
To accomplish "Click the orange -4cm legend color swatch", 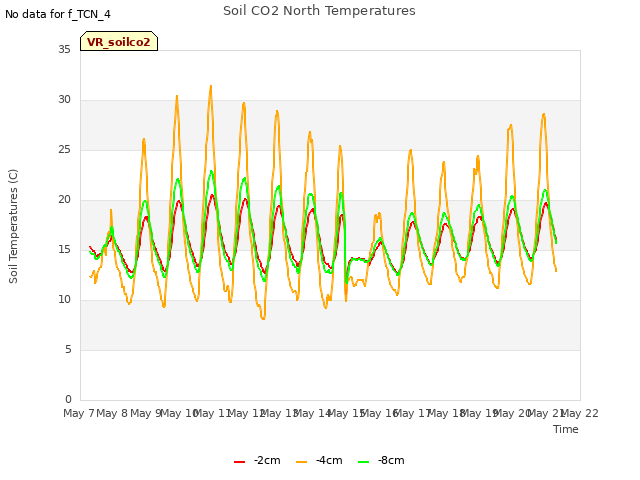I will click(x=302, y=462).
